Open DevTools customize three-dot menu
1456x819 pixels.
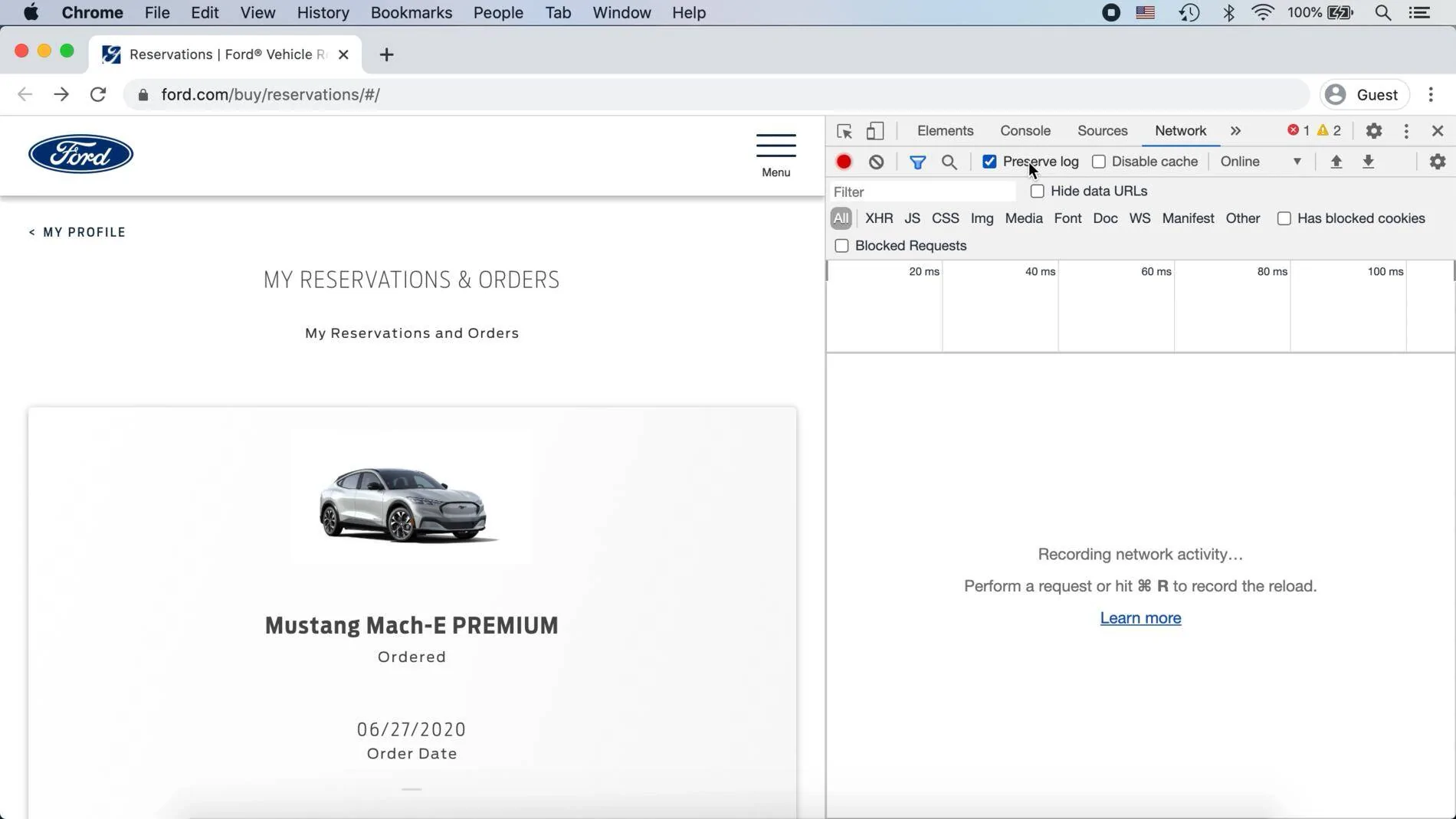tap(1406, 131)
